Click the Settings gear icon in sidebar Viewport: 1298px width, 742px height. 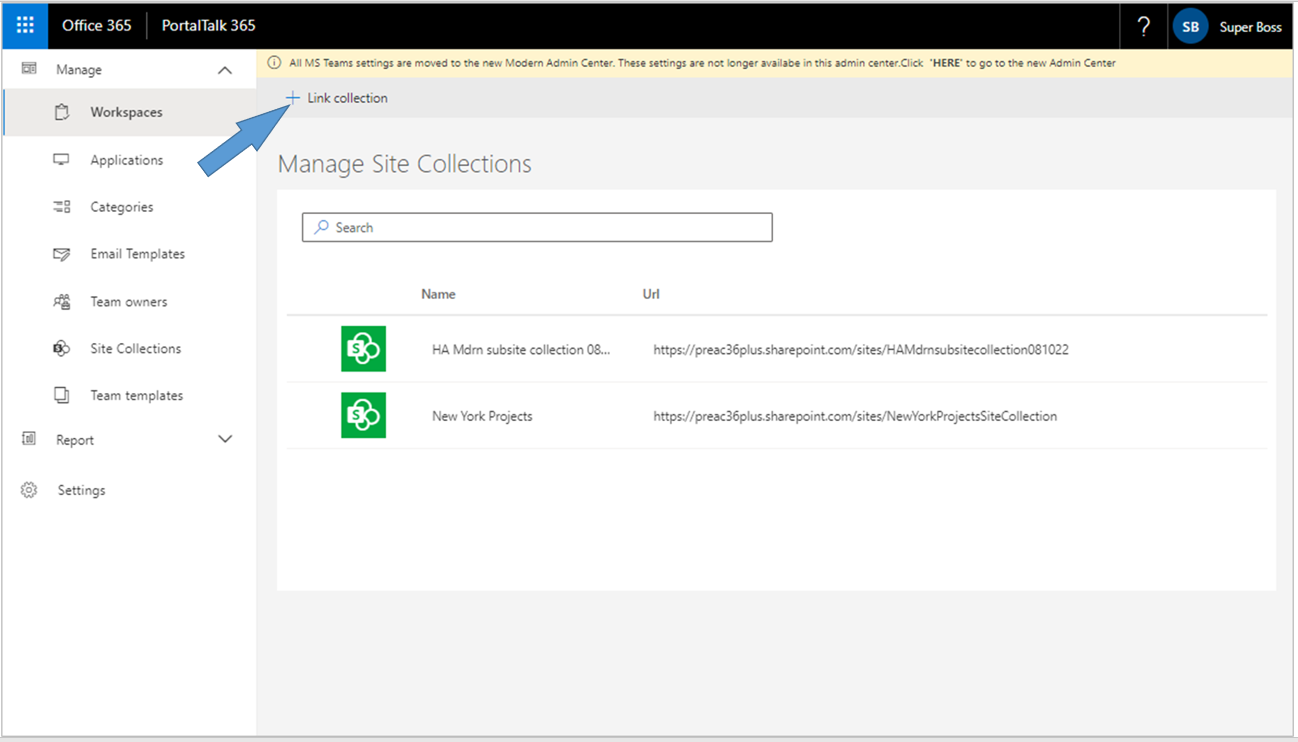[29, 490]
